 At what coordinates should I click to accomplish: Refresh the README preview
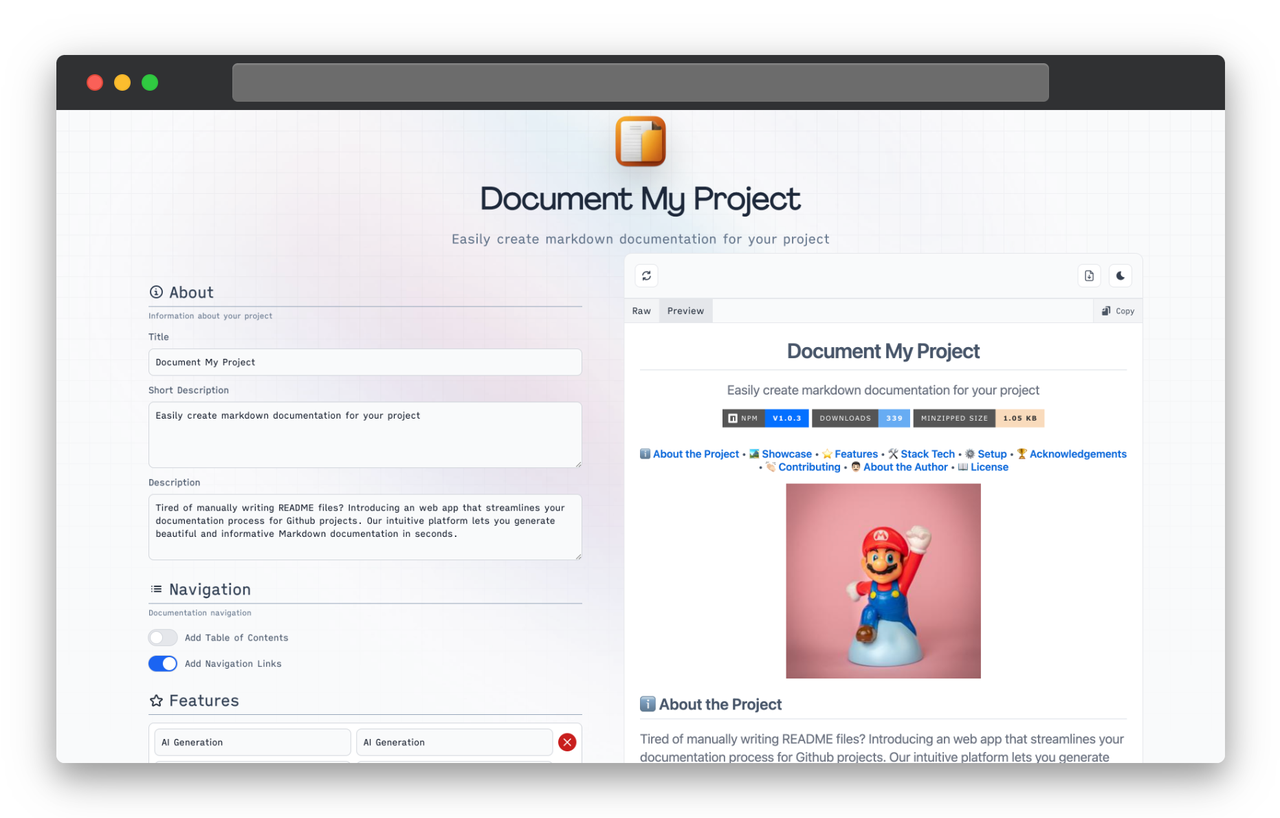click(646, 276)
